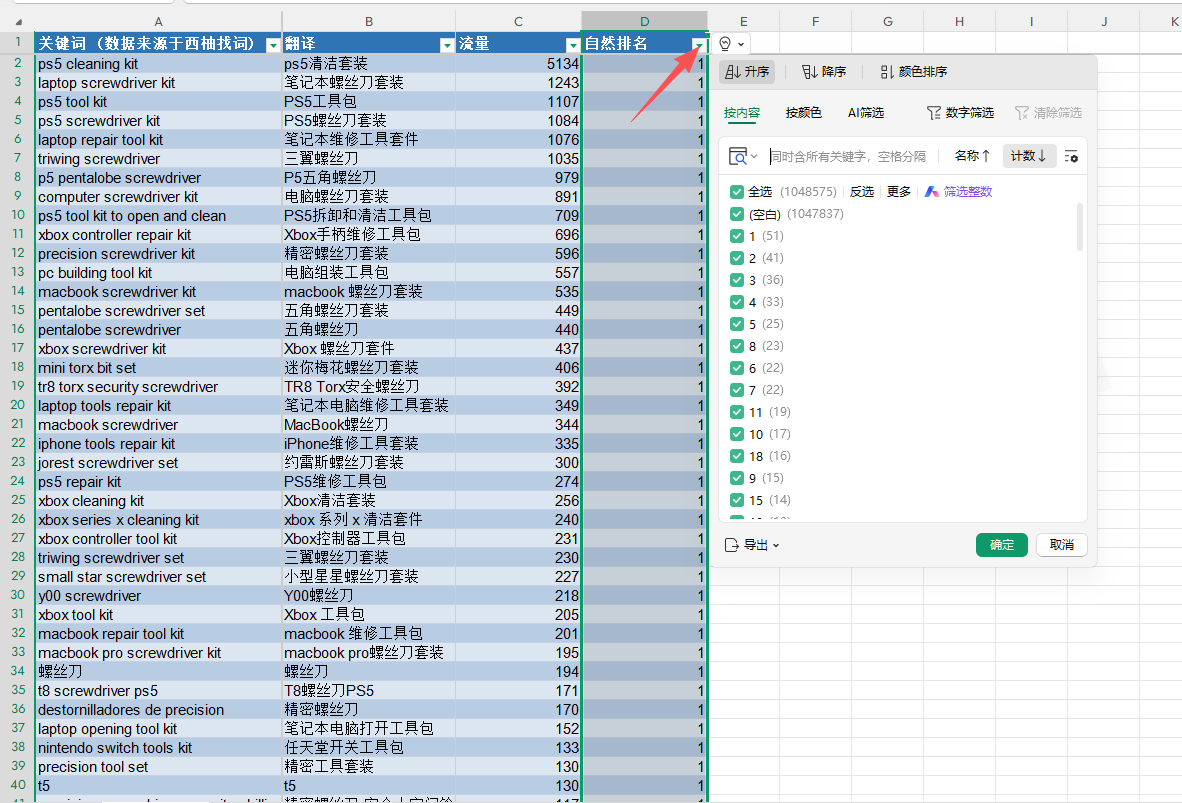Cancel the filter with 取消
The width and height of the screenshot is (1182, 803).
pos(1061,545)
